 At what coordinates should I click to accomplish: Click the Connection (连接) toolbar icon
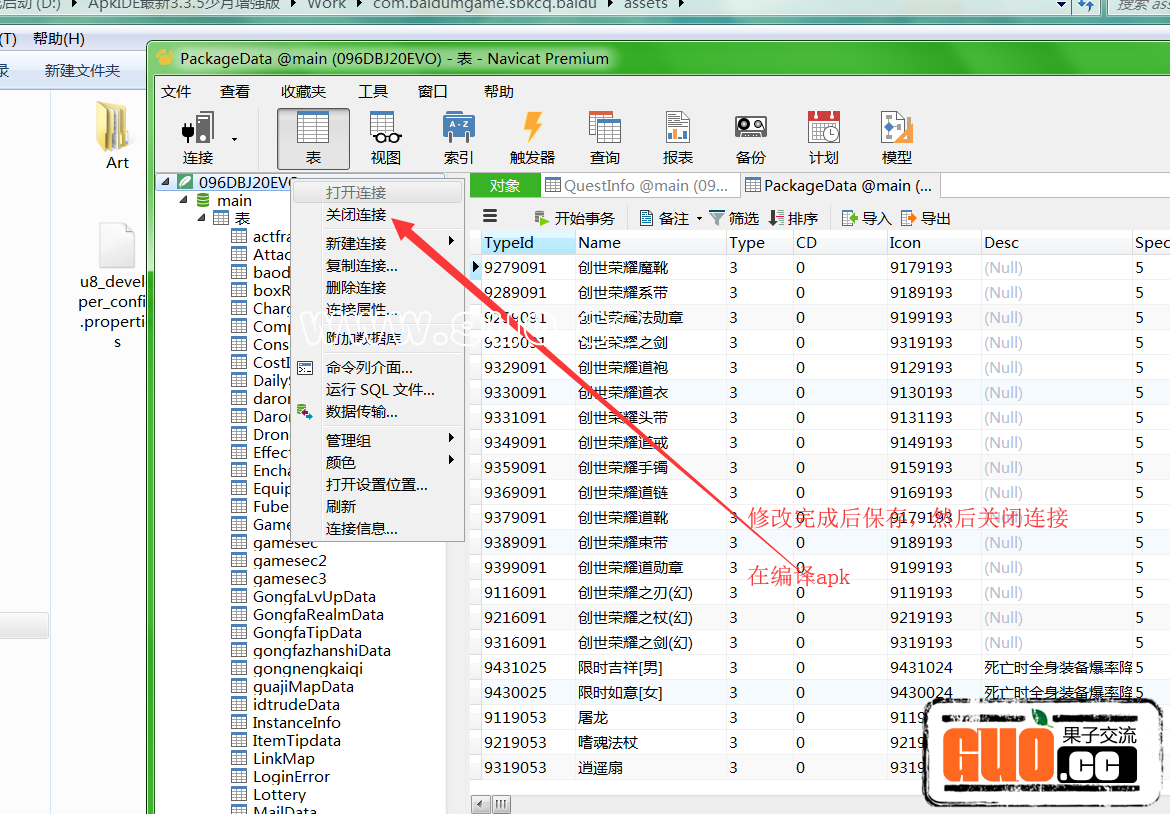198,138
